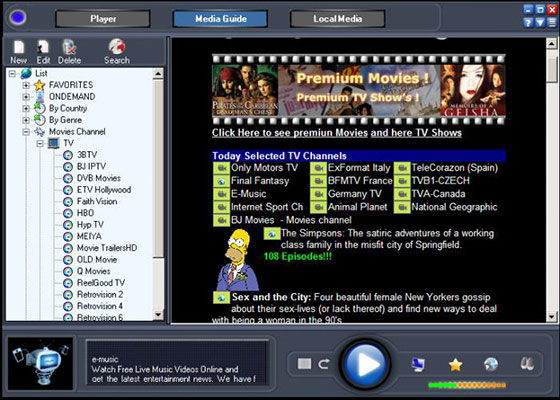Viewport: 560px width, 400px height.
Task: Expand the By Country tree node
Action: pos(26,108)
